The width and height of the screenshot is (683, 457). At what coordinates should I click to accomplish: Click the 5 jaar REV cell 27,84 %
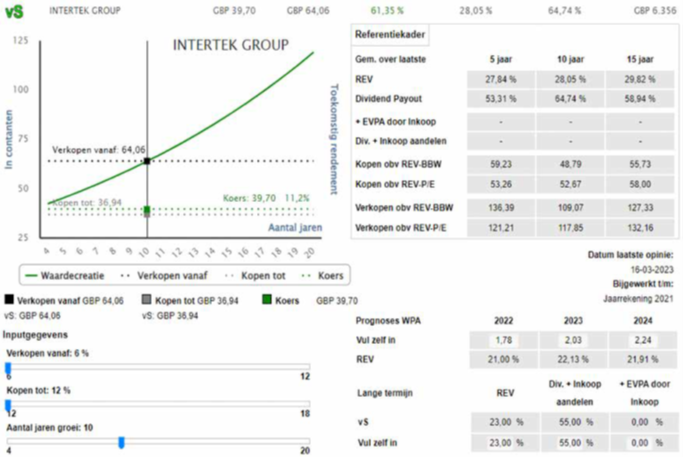click(501, 80)
